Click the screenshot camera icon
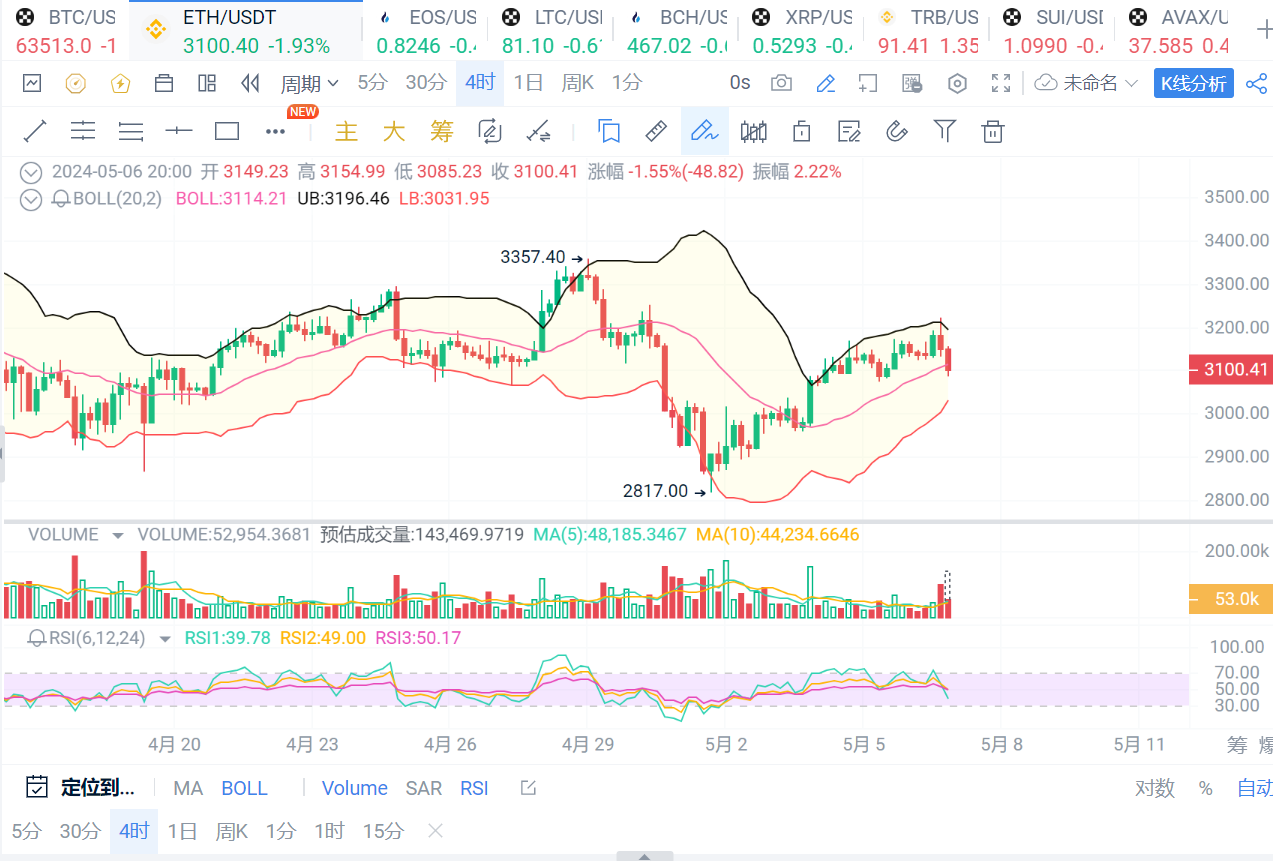Image resolution: width=1273 pixels, height=861 pixels. (x=782, y=83)
